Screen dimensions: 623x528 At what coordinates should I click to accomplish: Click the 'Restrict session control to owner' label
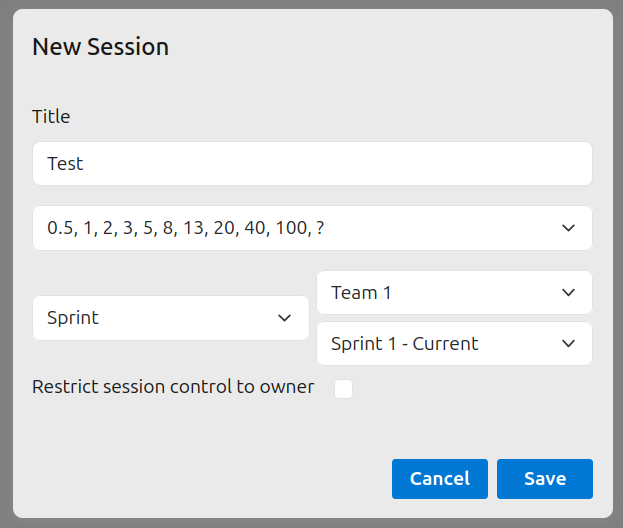173,387
